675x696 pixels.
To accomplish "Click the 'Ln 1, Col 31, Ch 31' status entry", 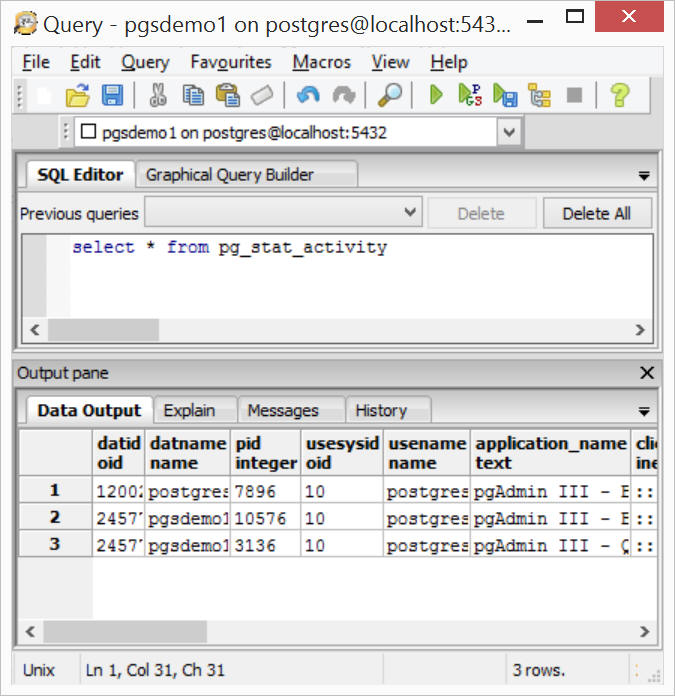I will 155,670.
